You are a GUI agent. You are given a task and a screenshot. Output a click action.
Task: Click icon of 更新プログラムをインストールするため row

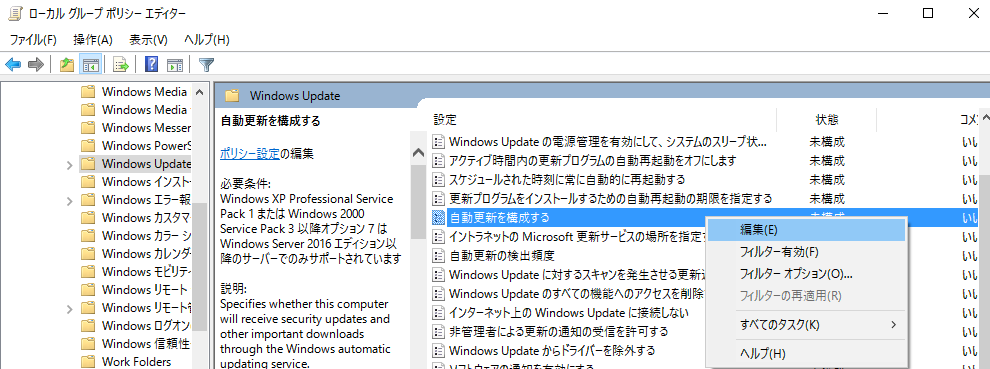[438, 198]
